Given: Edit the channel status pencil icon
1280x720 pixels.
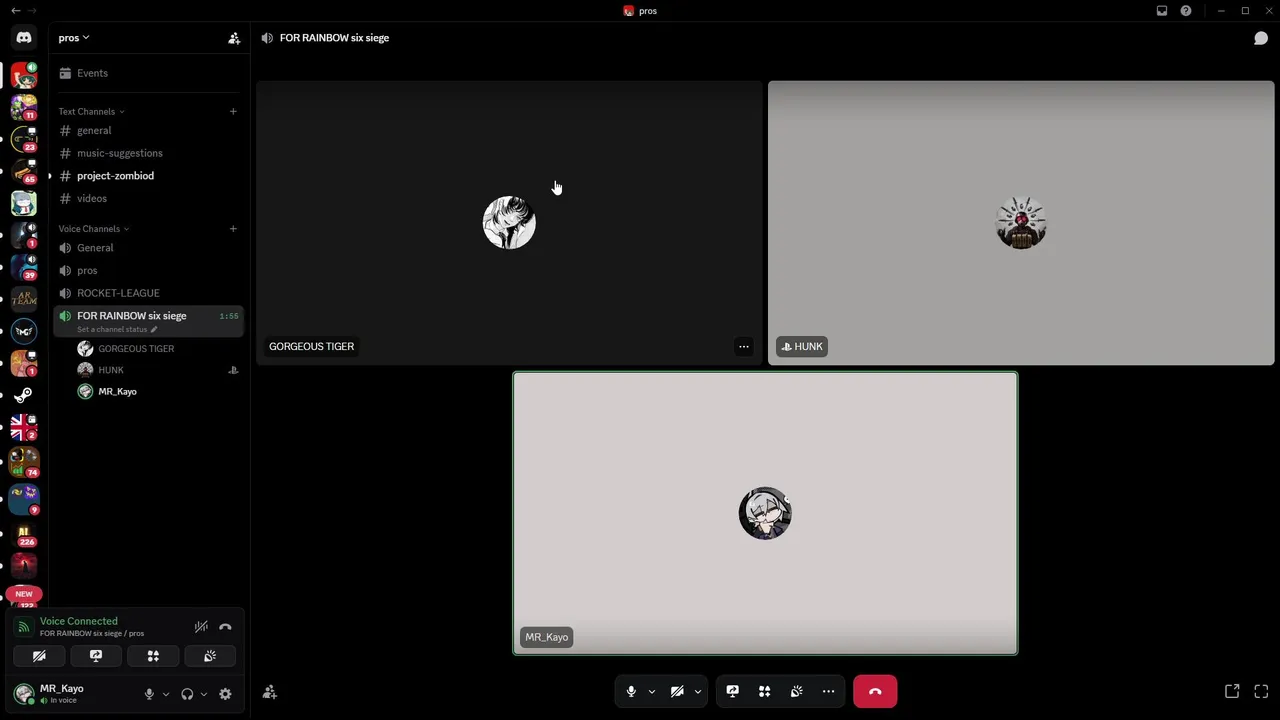Looking at the screenshot, I should [154, 329].
